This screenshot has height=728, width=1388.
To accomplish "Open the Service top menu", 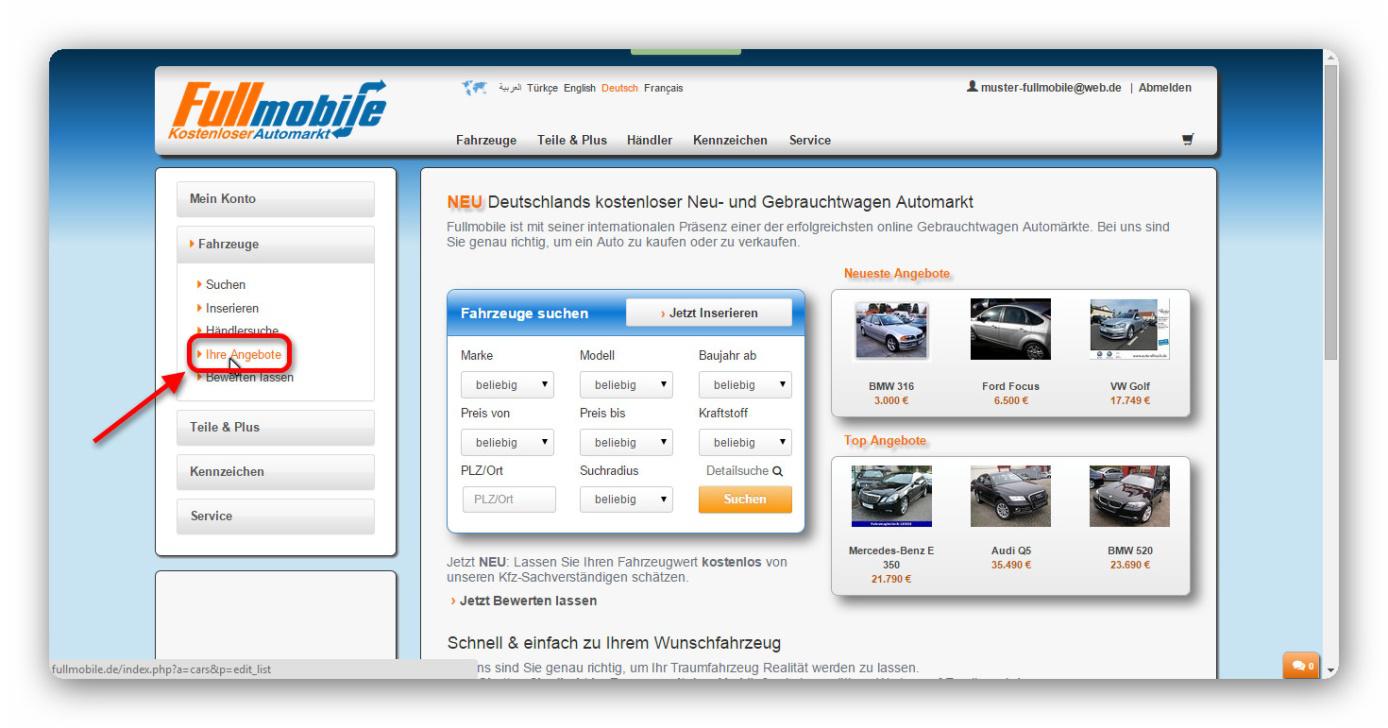I will (810, 140).
